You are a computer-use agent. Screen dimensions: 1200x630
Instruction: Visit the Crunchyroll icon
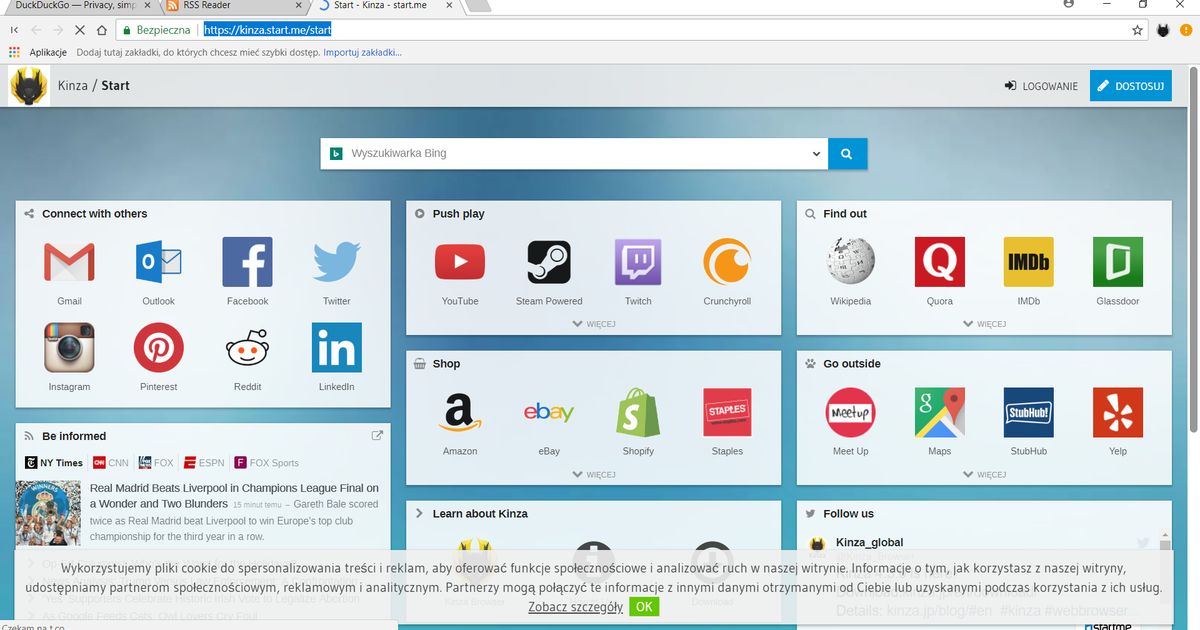tap(727, 262)
